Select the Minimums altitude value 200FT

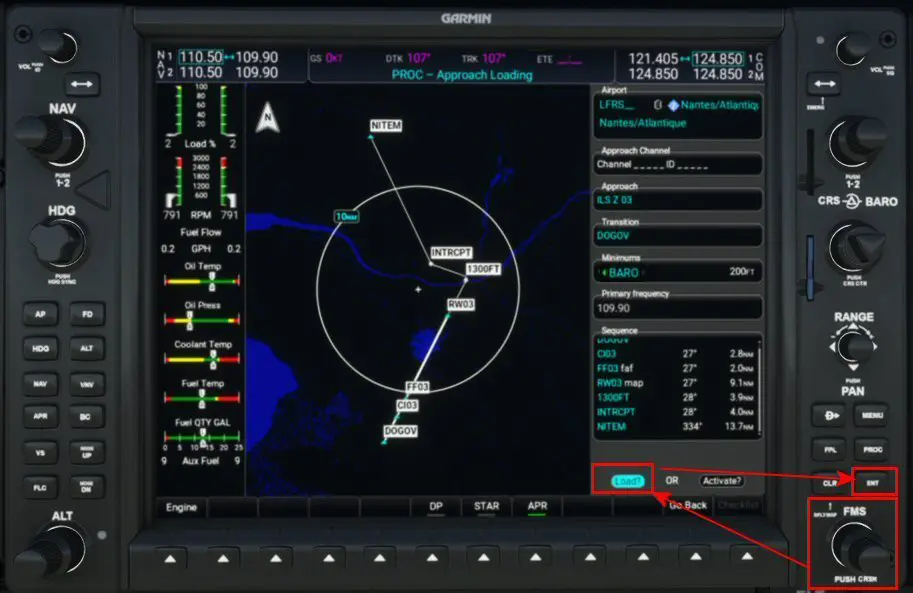tap(742, 272)
